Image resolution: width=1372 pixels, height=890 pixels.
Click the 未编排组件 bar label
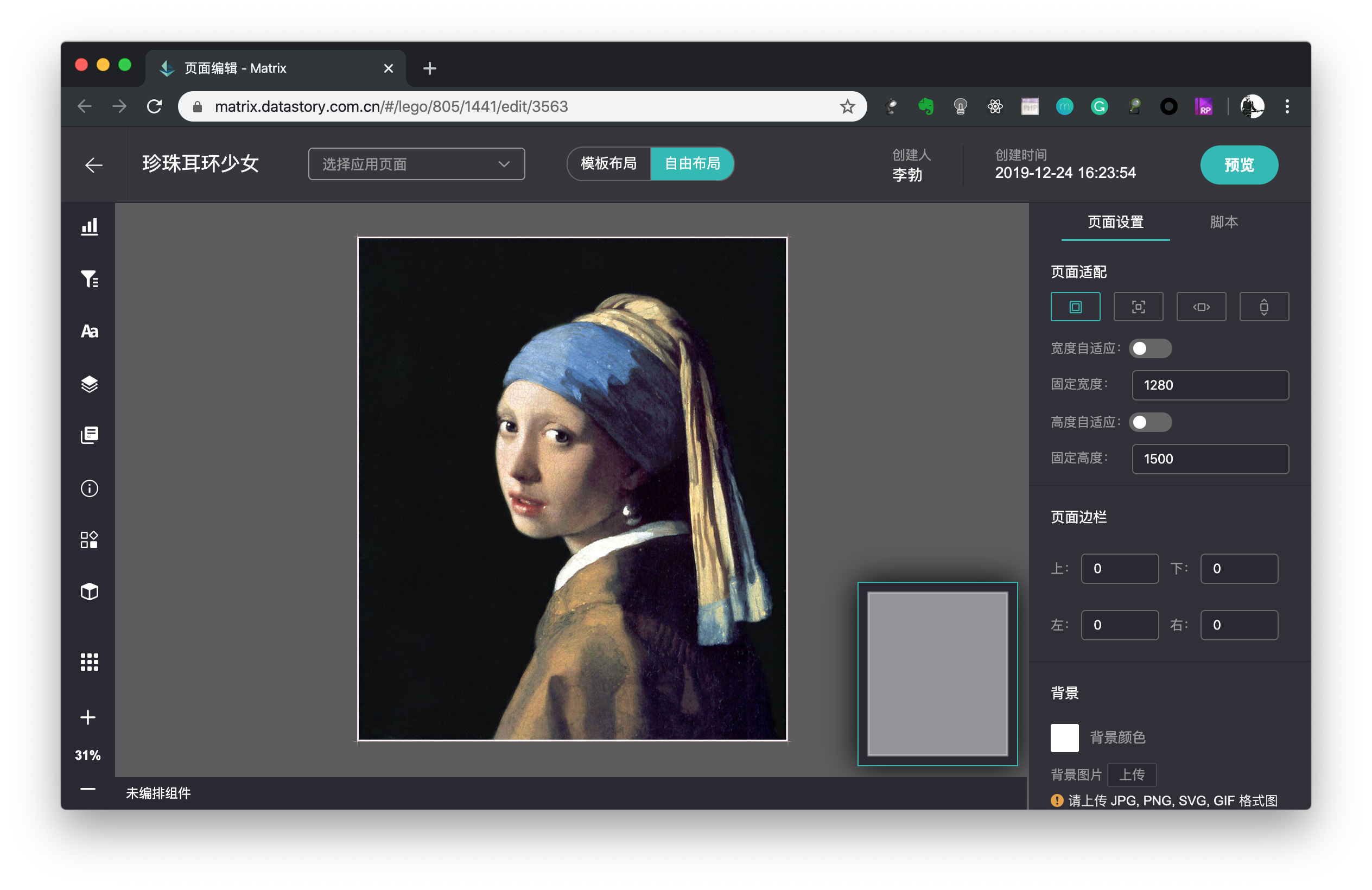[x=158, y=794]
